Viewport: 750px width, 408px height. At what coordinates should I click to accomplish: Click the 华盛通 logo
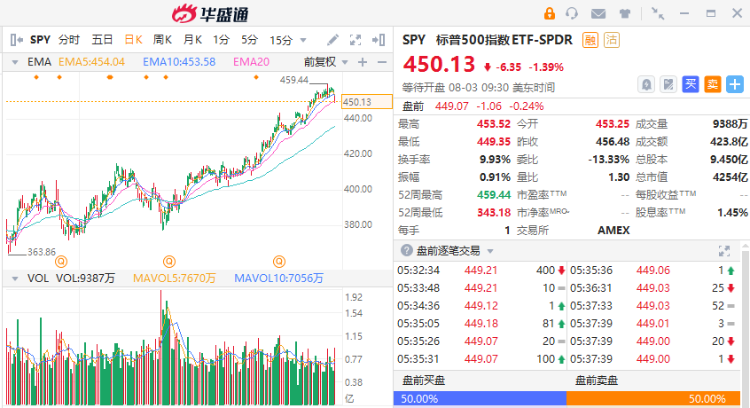pyautogui.click(x=210, y=14)
